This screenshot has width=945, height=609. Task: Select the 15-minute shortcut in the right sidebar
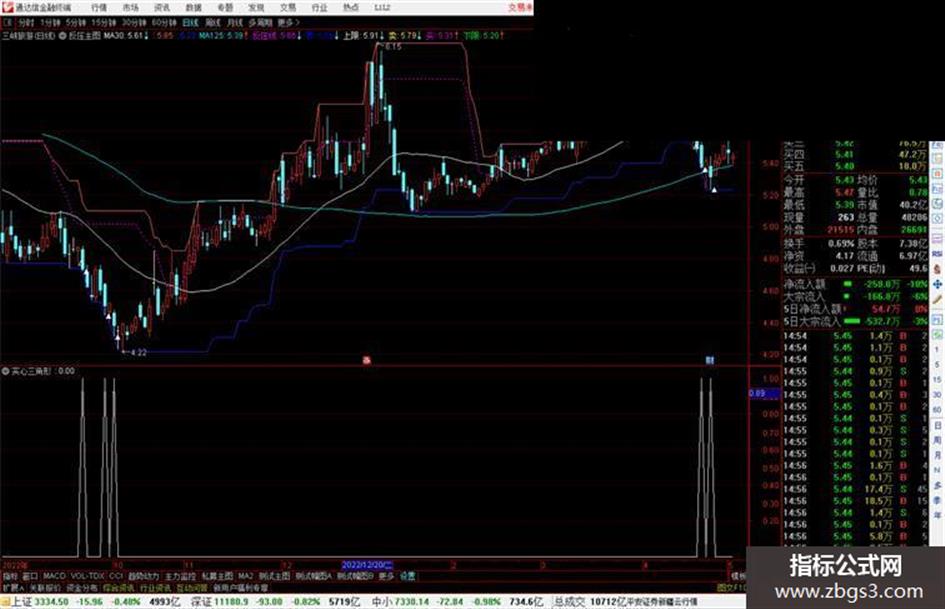(x=937, y=379)
